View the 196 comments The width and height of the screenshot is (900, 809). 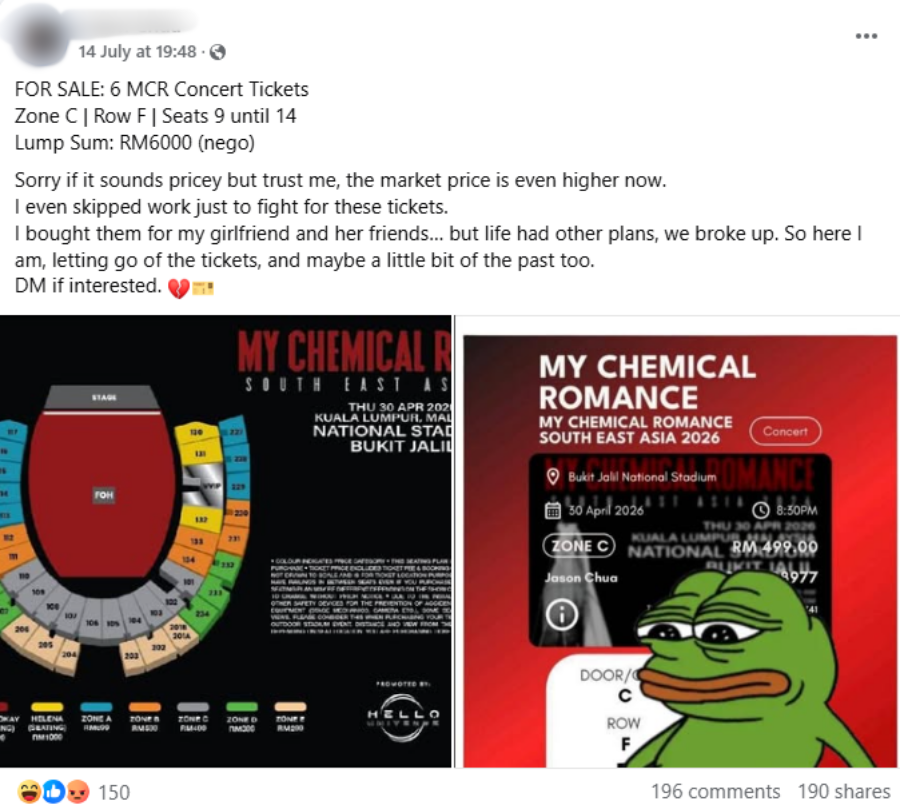pyautogui.click(x=715, y=791)
